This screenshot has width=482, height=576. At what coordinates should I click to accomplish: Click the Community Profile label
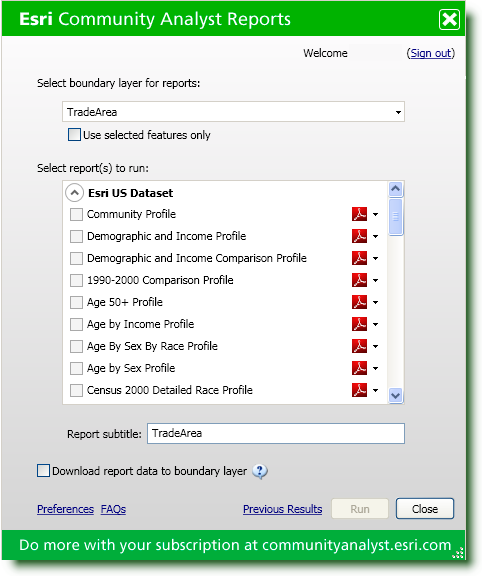click(131, 214)
